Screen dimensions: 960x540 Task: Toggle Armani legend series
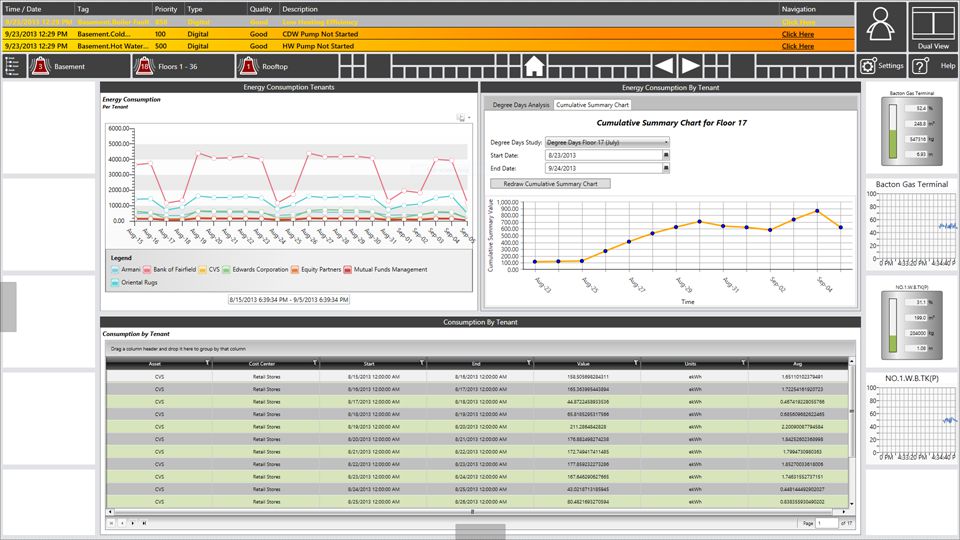(x=126, y=269)
